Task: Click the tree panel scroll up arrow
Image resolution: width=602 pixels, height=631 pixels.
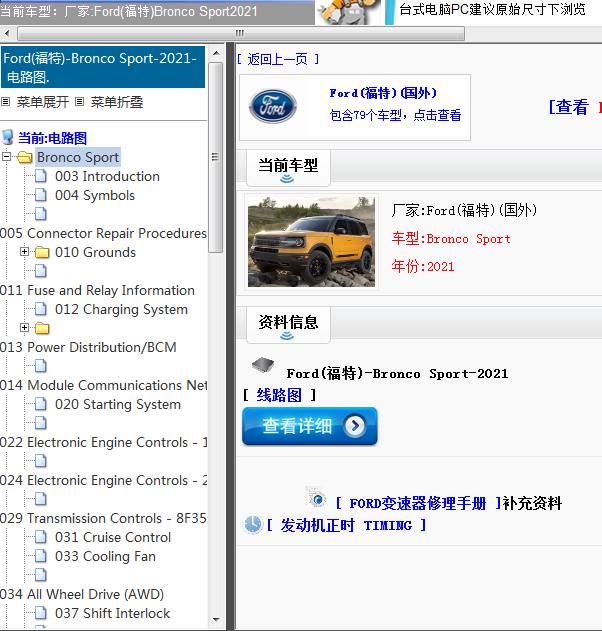Action: coord(216,53)
